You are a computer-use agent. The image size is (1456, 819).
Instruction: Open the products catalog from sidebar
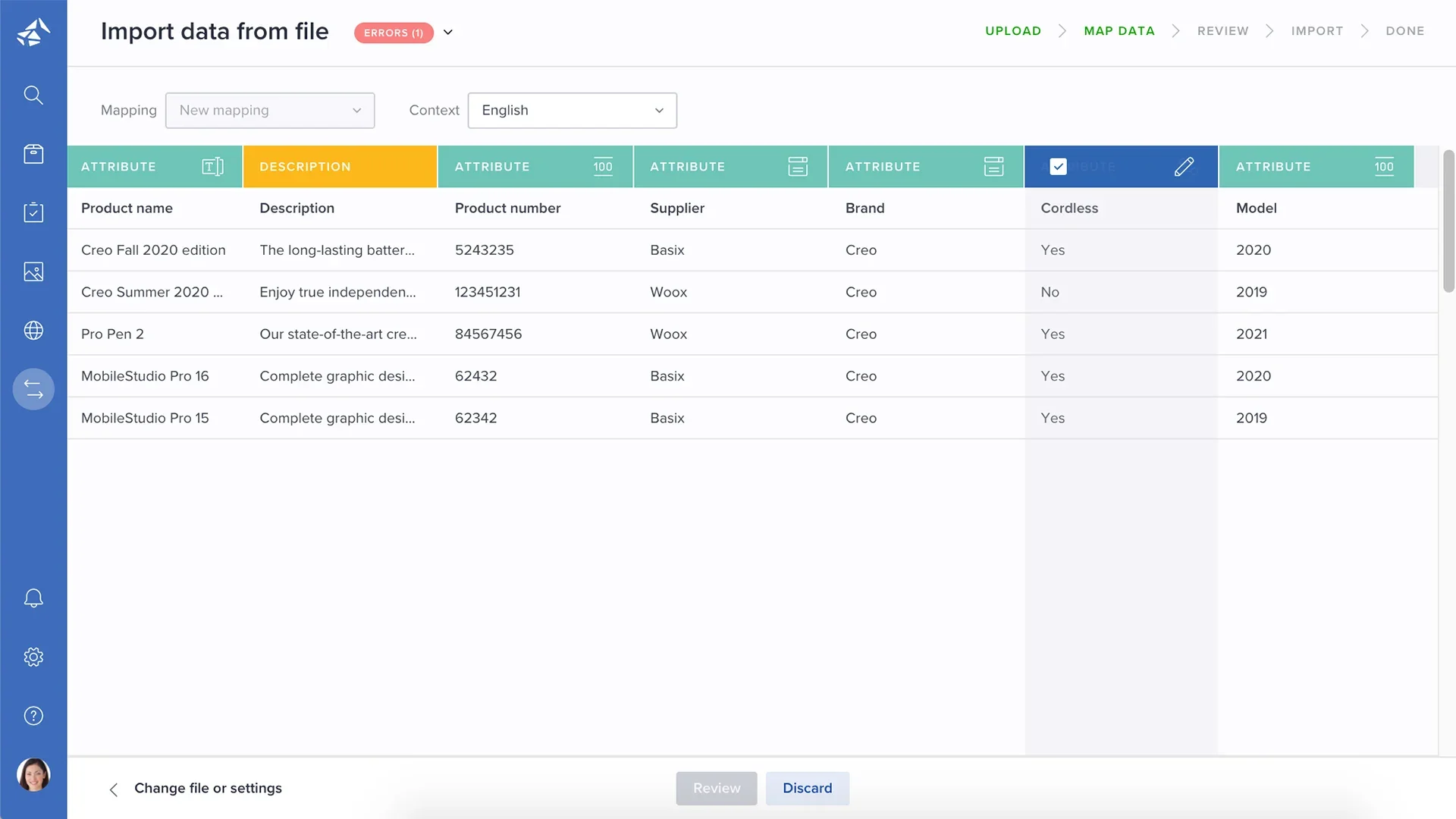click(33, 154)
